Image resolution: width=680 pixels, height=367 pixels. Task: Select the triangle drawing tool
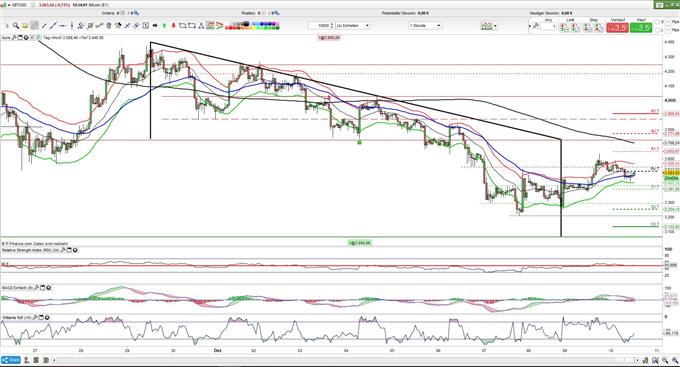pos(201,26)
